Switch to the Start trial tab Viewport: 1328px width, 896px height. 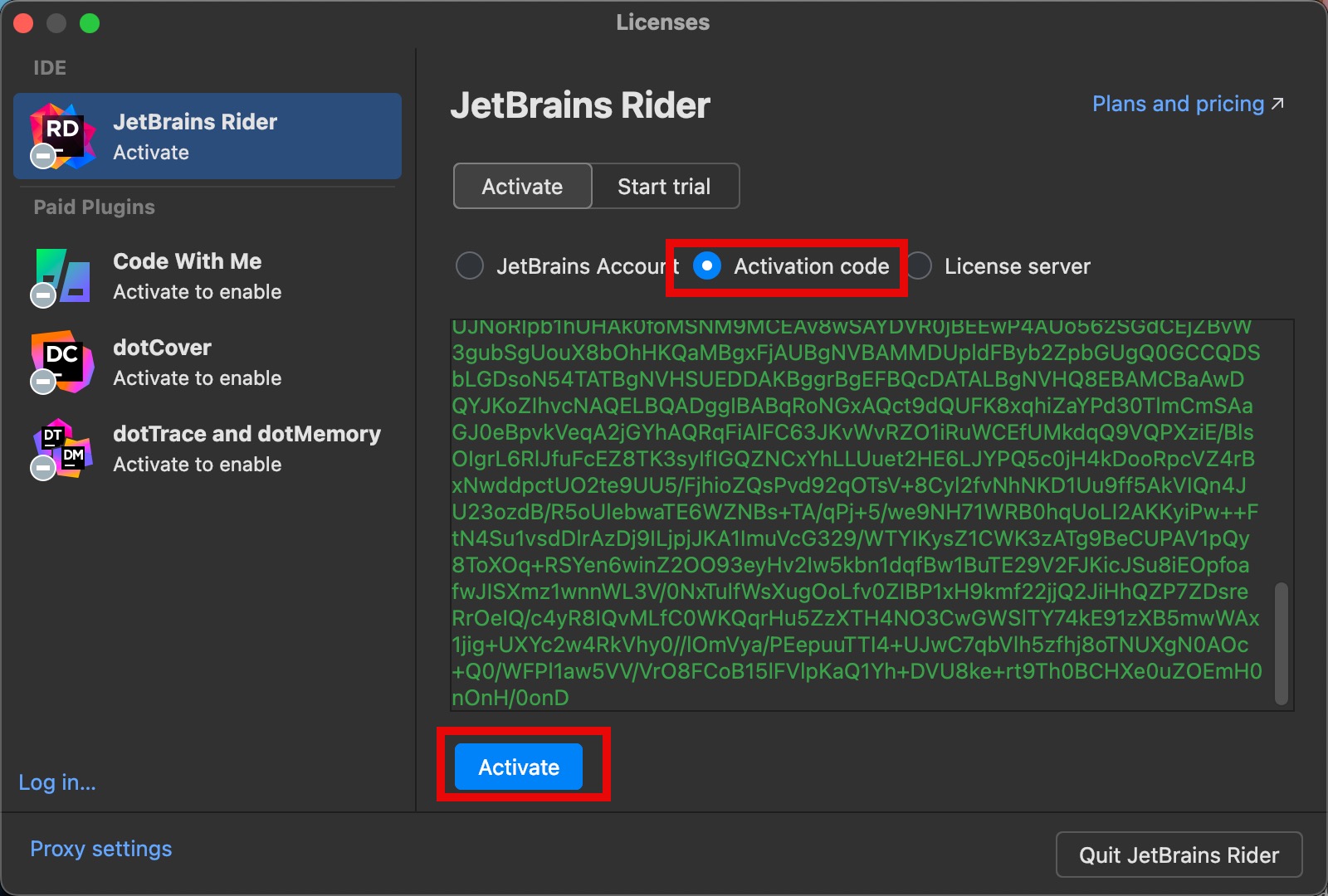pyautogui.click(x=664, y=187)
